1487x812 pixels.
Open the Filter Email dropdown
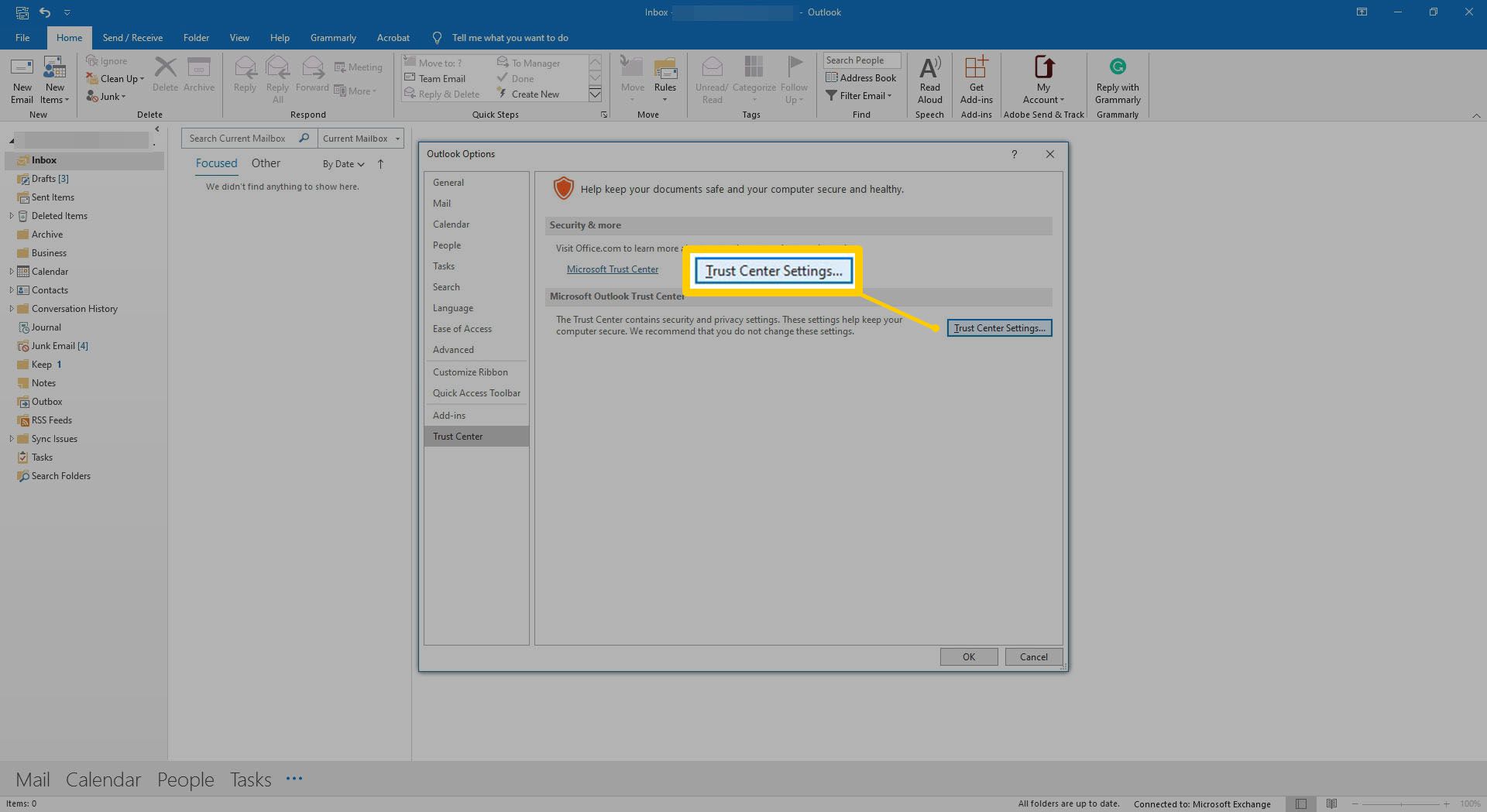pyautogui.click(x=859, y=95)
